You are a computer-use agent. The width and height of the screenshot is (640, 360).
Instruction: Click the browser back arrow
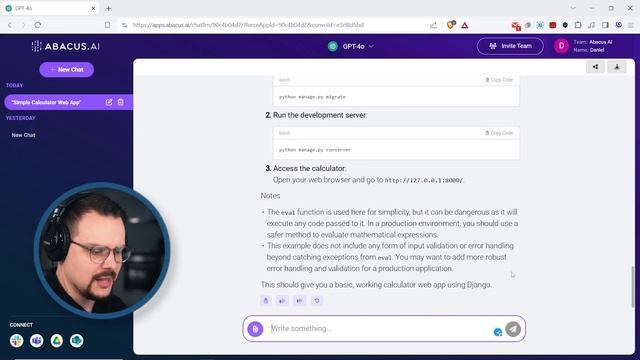[x=10, y=25]
